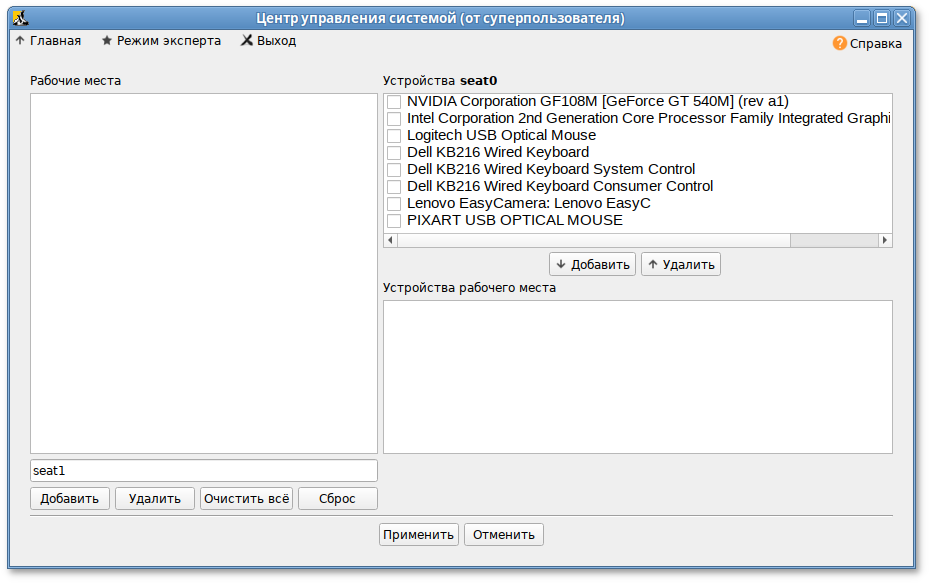Click the application icon in title bar

click(19, 18)
